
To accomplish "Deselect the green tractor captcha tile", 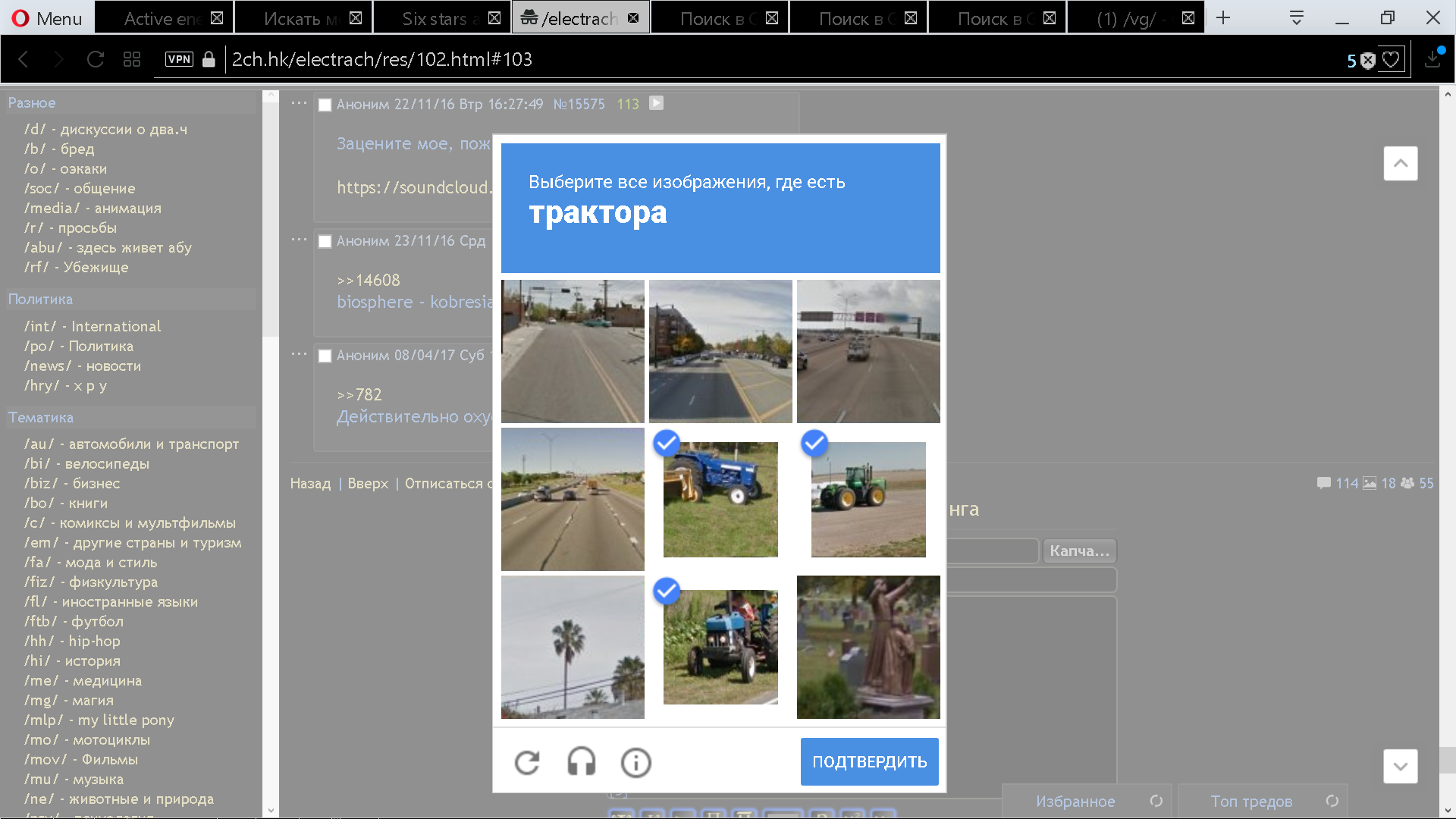I will 868,499.
